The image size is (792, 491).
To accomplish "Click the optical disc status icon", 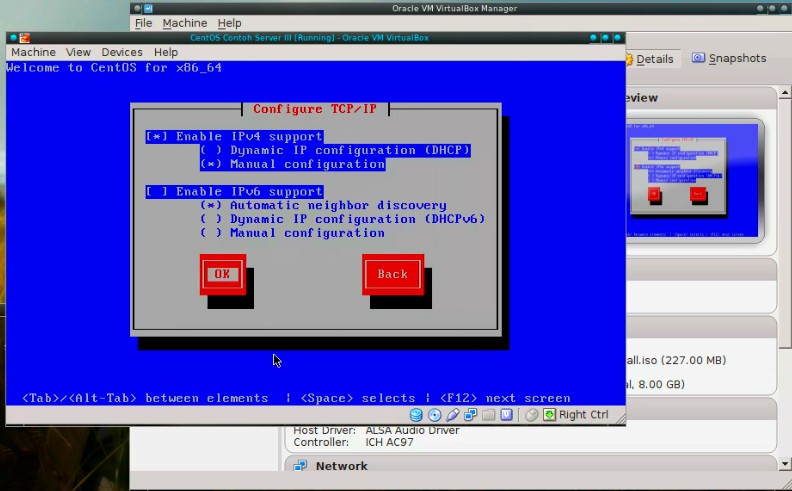I will (x=434, y=415).
